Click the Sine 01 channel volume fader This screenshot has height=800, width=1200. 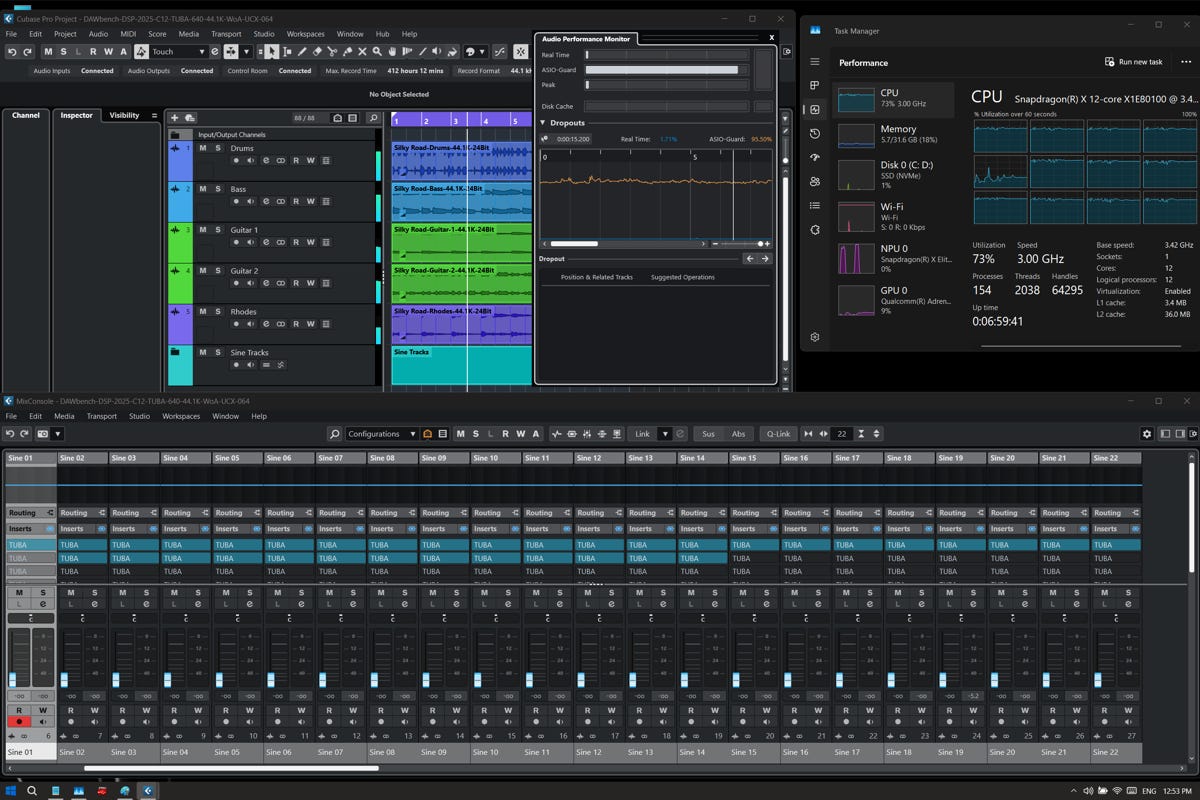(13, 678)
